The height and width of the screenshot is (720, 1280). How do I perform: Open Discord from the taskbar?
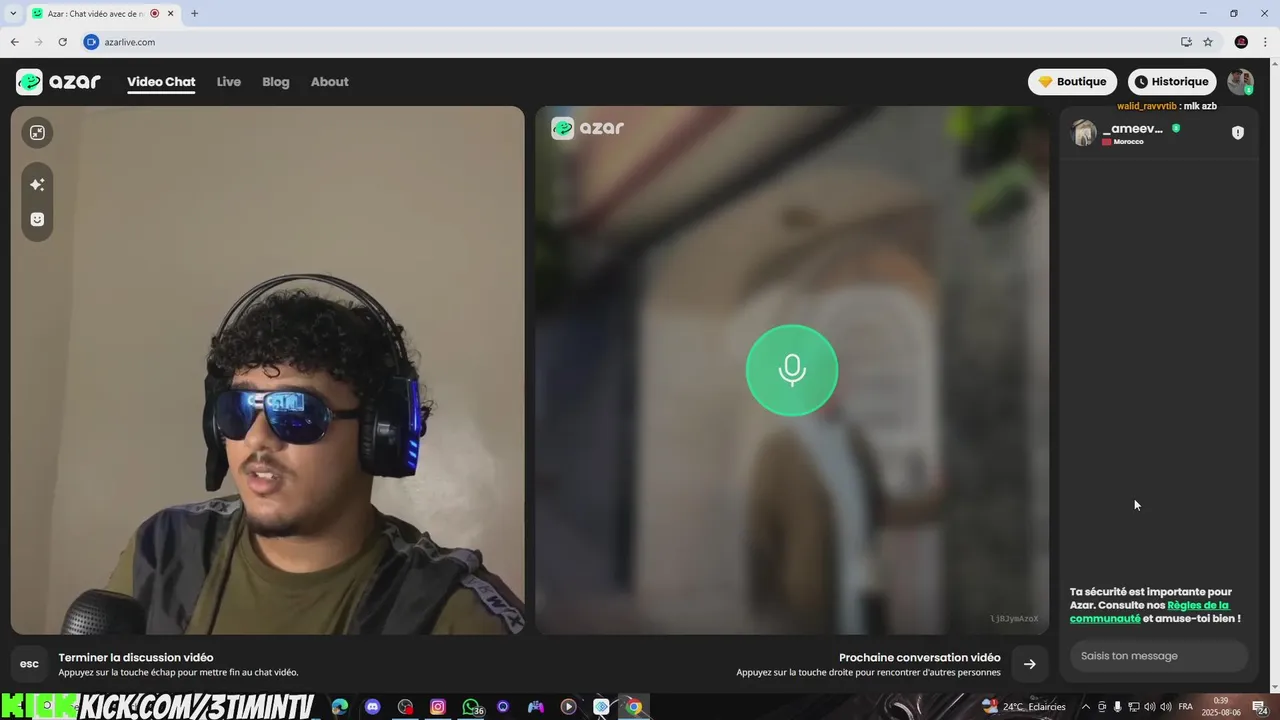[373, 707]
